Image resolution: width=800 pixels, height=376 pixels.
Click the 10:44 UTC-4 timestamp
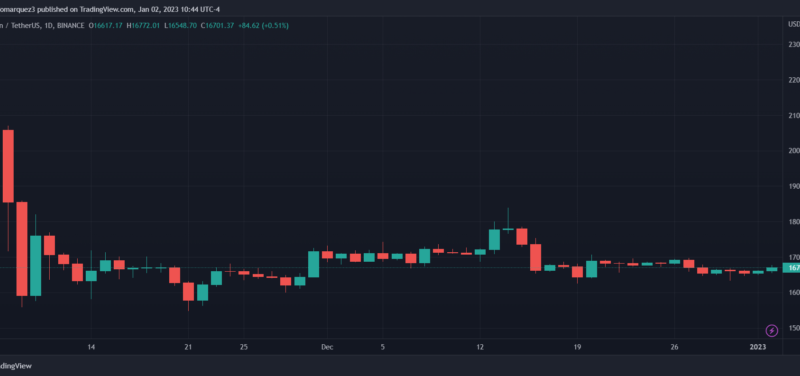[201, 9]
